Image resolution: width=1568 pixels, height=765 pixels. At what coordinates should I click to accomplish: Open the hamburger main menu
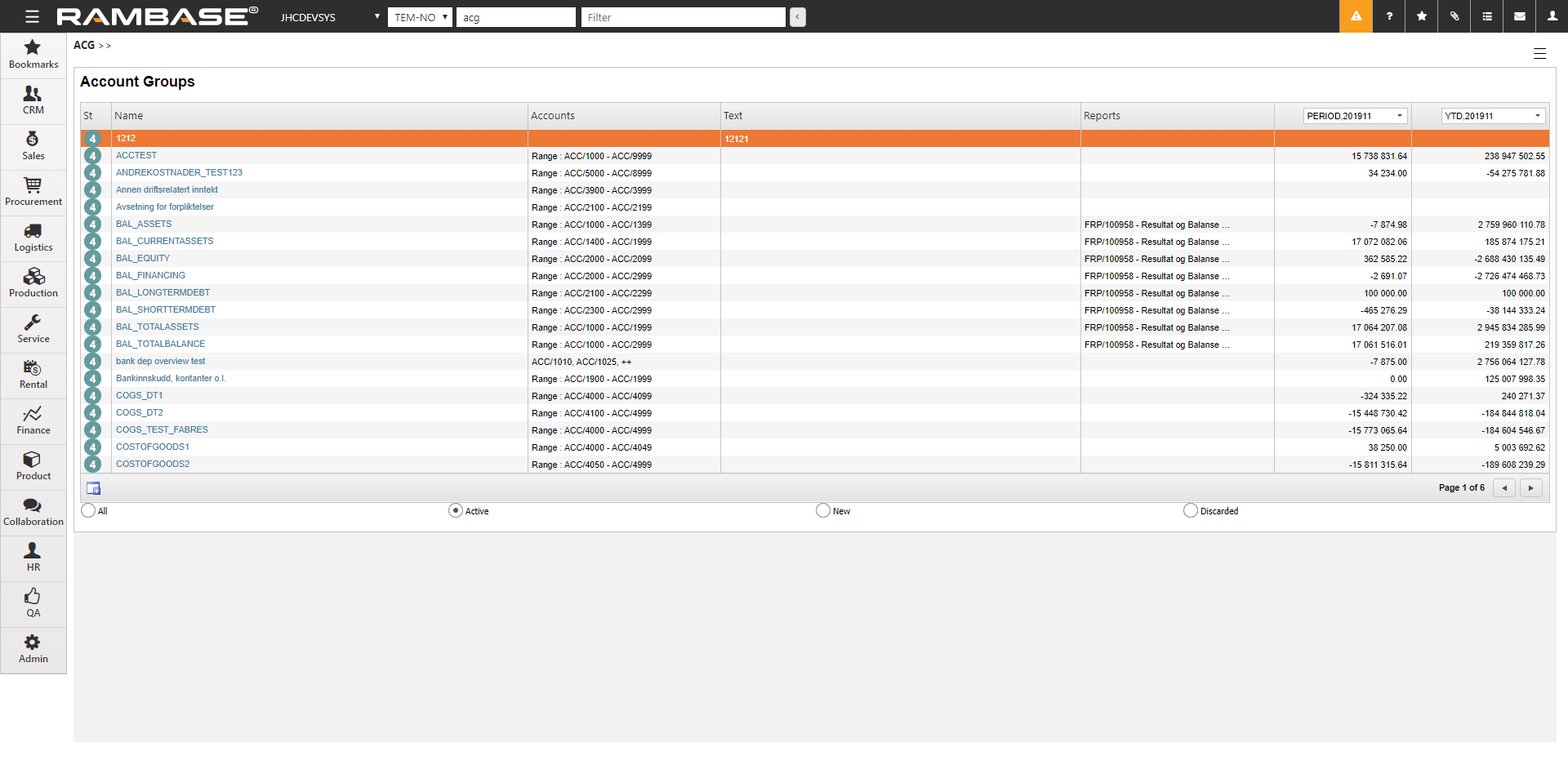tap(32, 16)
